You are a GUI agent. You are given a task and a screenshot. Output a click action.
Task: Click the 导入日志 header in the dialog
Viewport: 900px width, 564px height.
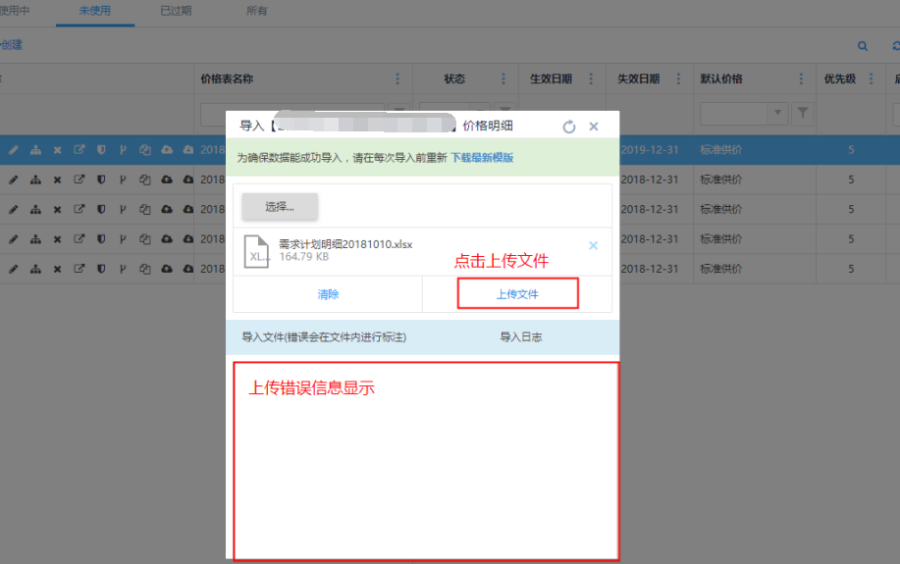(x=520, y=337)
